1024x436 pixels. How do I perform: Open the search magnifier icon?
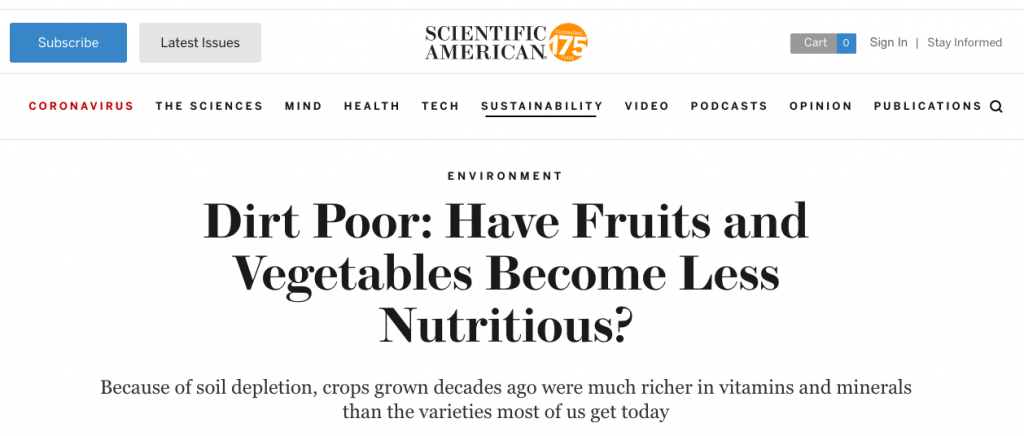tap(996, 106)
